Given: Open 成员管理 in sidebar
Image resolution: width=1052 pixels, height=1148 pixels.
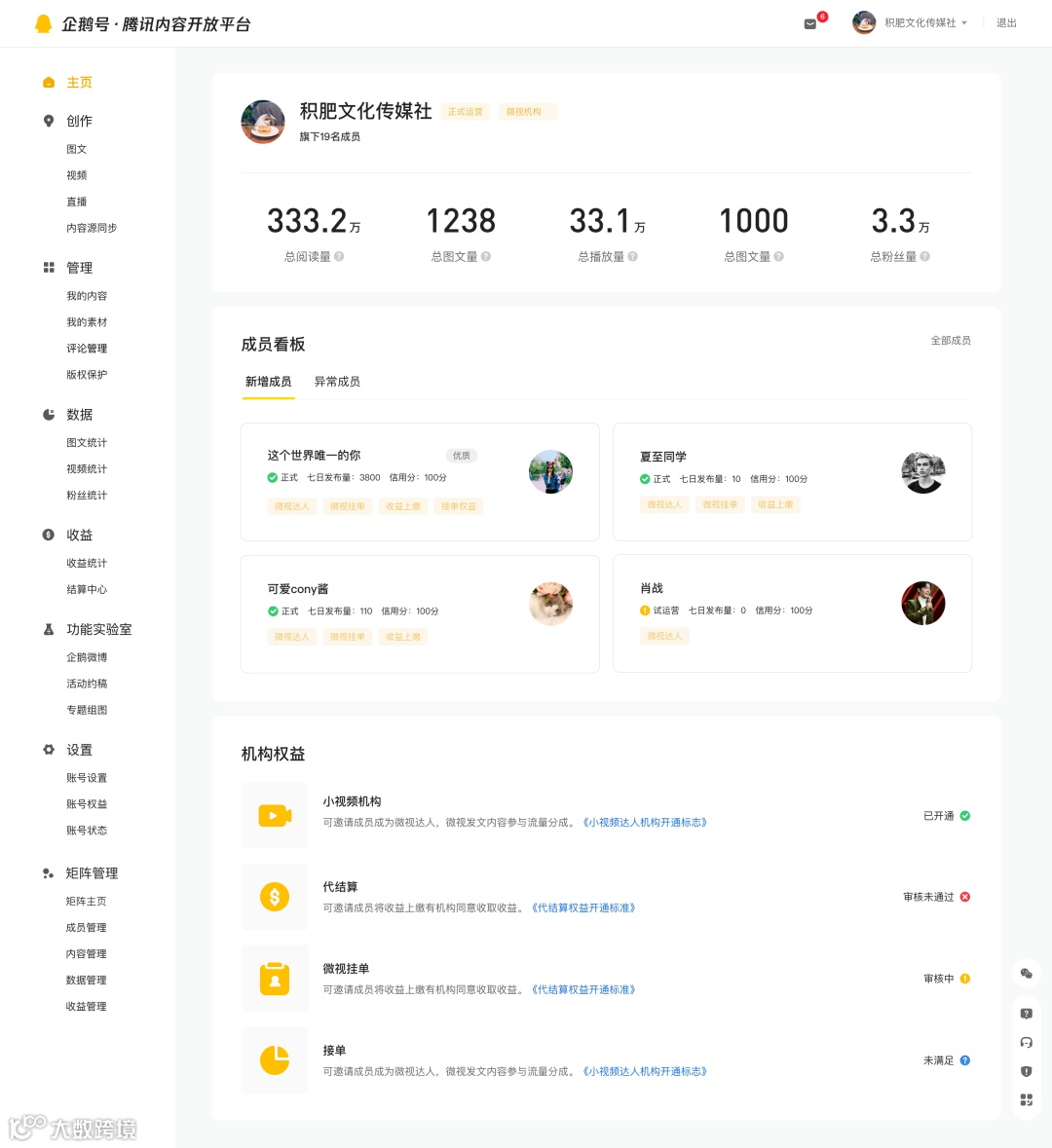Looking at the screenshot, I should [86, 928].
